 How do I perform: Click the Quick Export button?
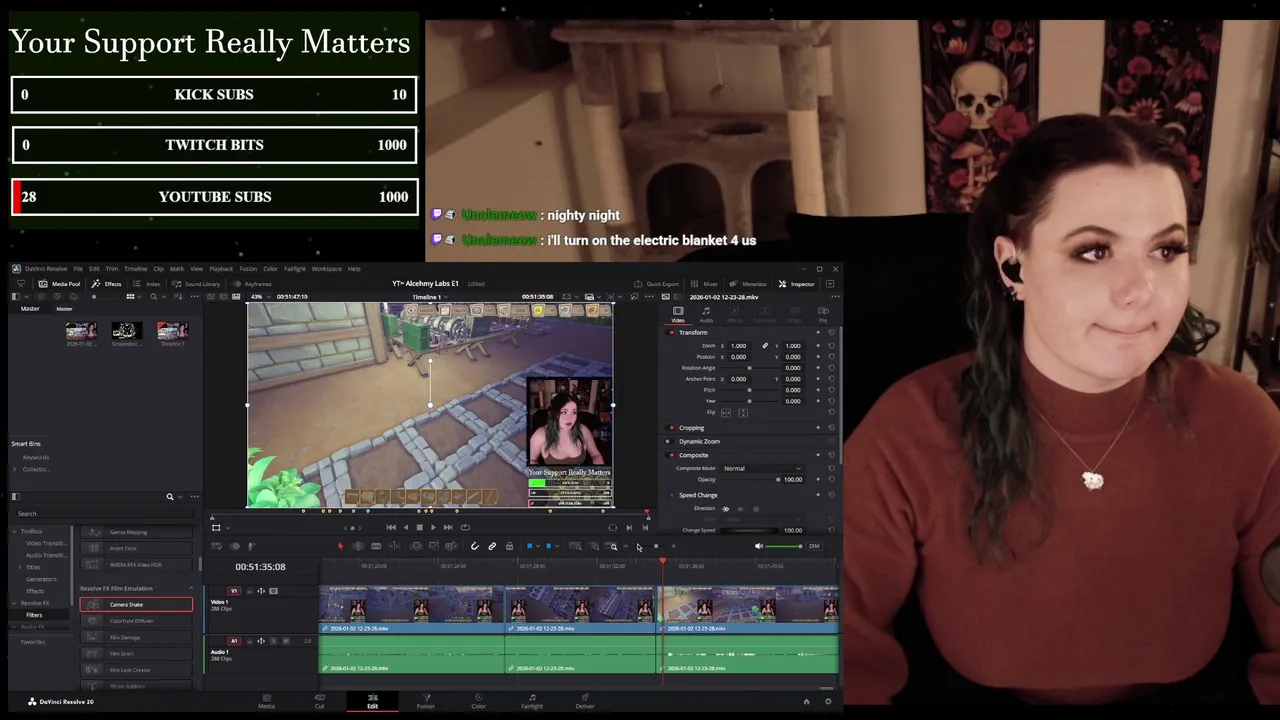click(x=656, y=284)
